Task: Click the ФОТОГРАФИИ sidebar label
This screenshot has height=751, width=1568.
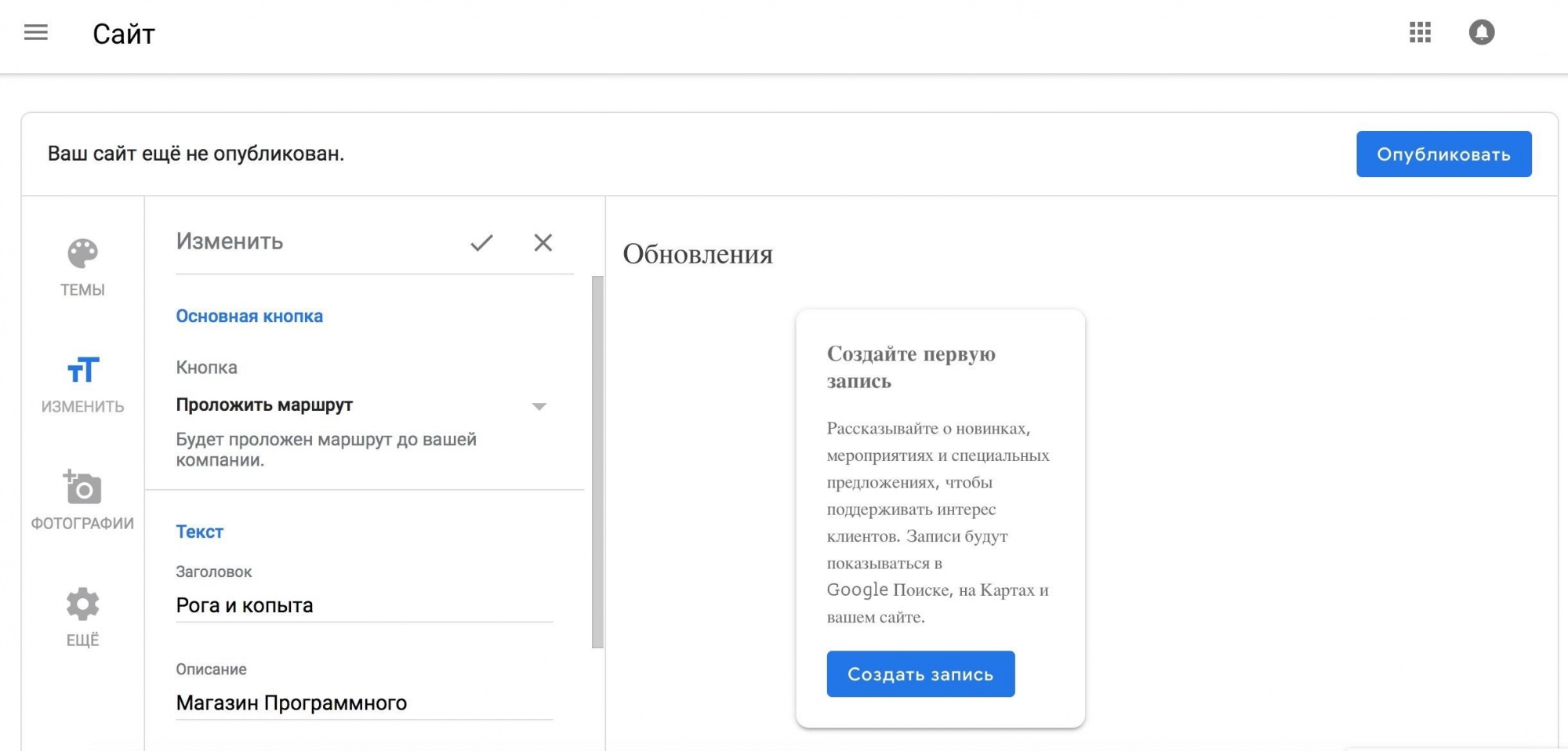Action: tap(82, 524)
